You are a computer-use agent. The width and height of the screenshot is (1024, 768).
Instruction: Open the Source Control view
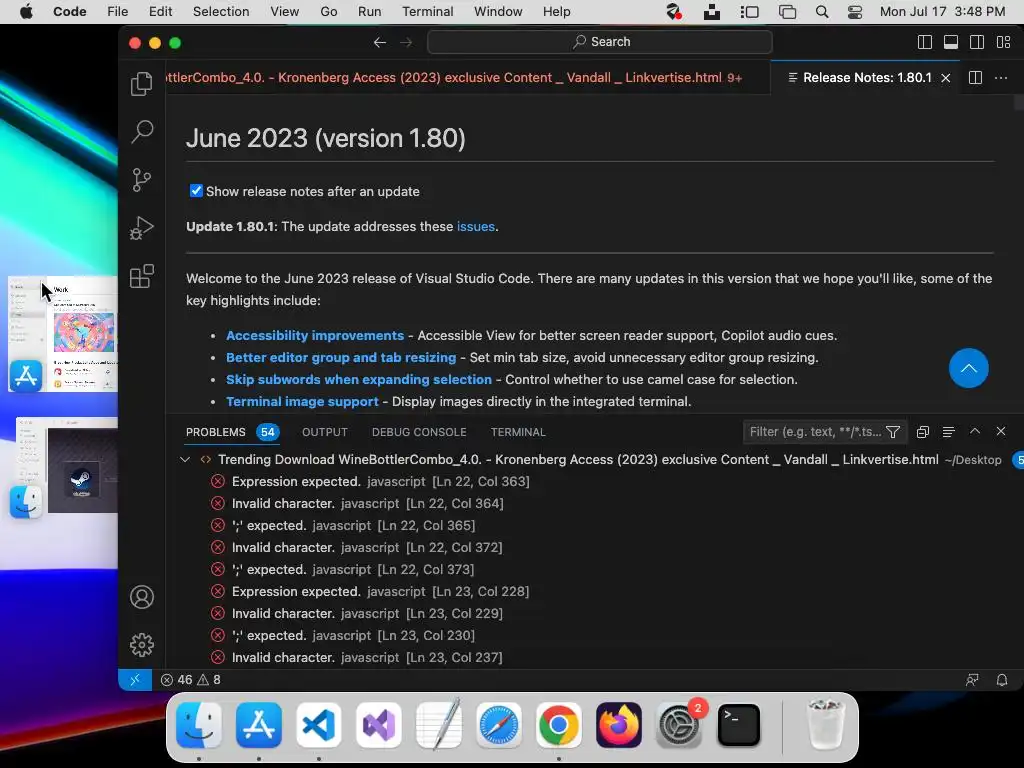142,180
